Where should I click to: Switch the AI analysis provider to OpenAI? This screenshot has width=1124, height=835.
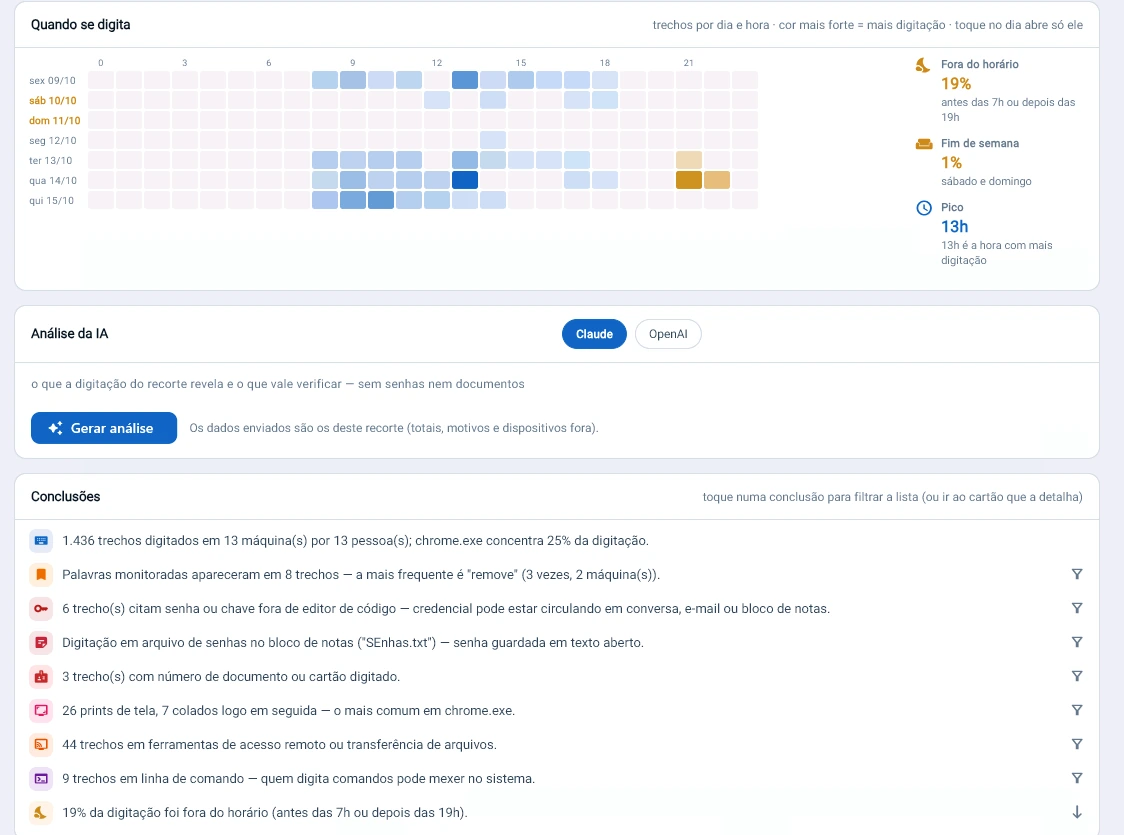[x=668, y=334]
